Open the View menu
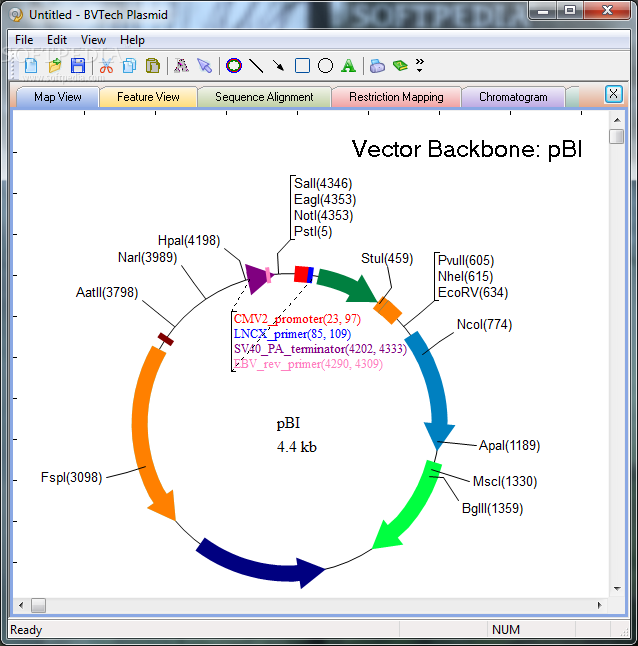638x646 pixels. (93, 40)
